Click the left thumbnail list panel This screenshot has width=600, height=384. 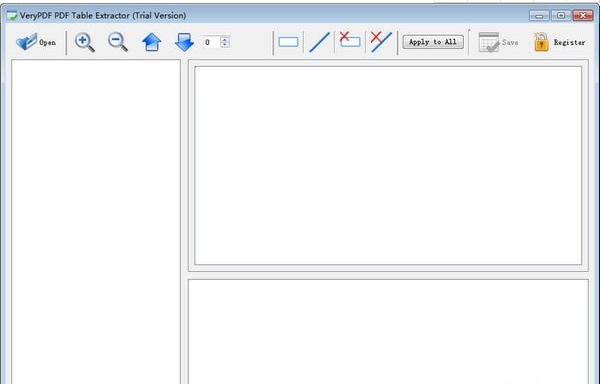tap(96, 222)
